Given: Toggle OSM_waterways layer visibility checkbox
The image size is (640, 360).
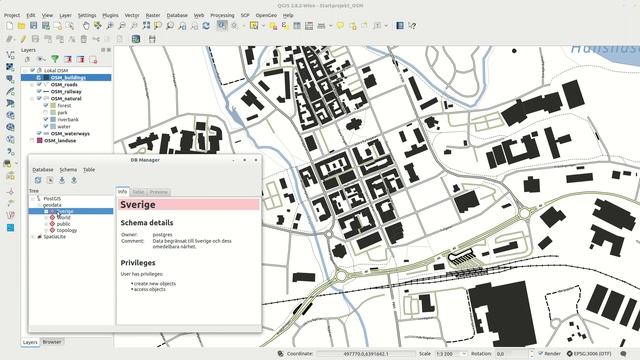Looking at the screenshot, I should tap(39, 133).
